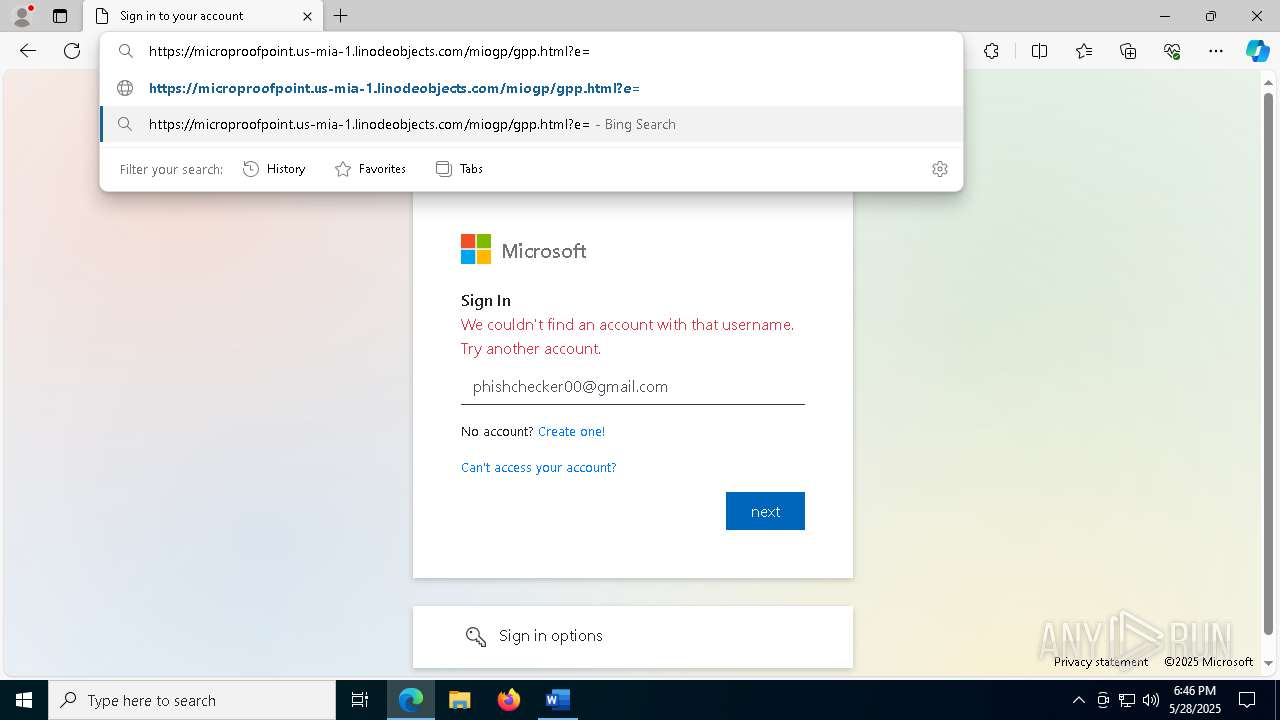Click the email input field

point(633,387)
